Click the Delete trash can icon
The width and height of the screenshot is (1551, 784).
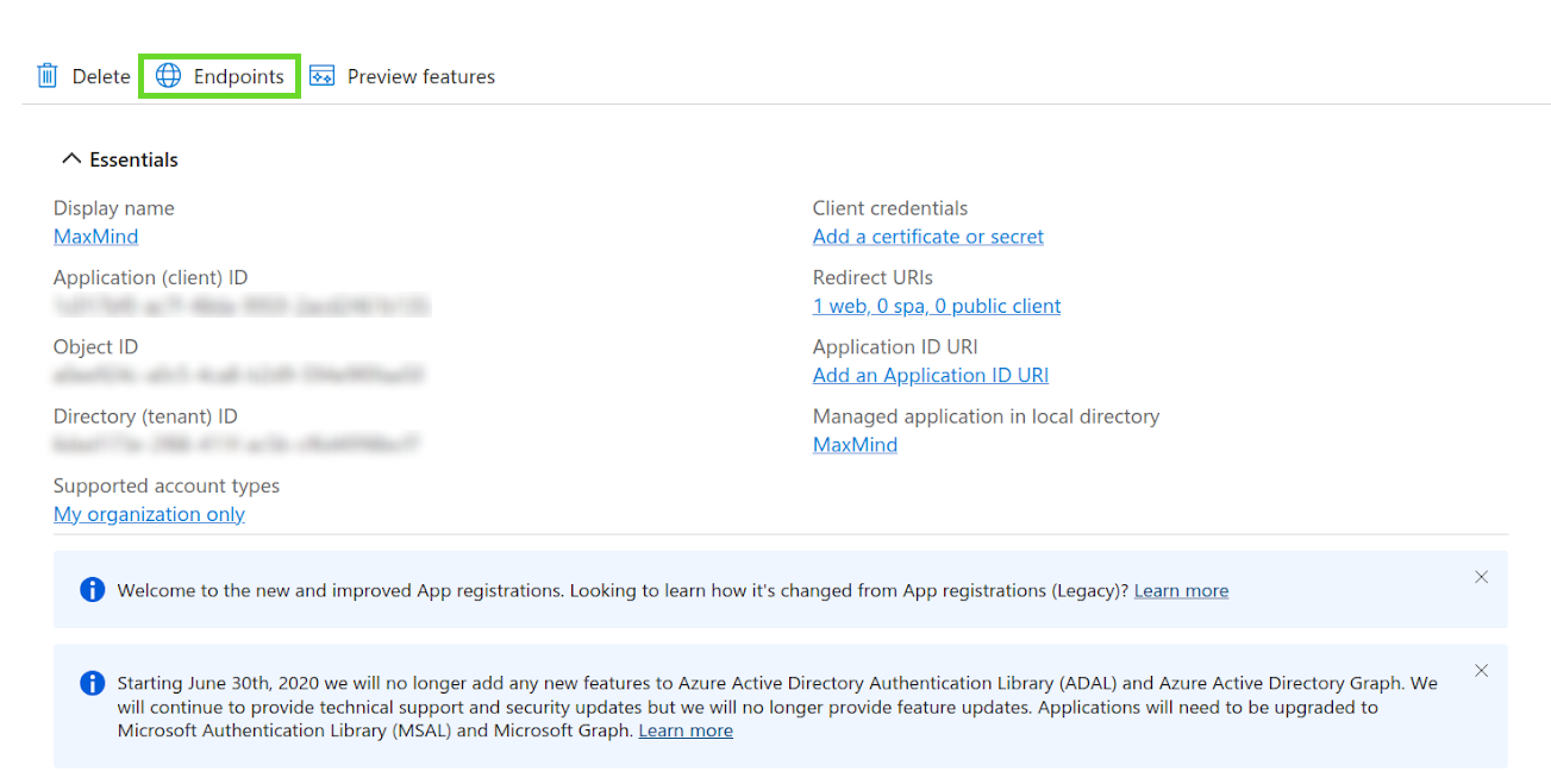click(47, 76)
